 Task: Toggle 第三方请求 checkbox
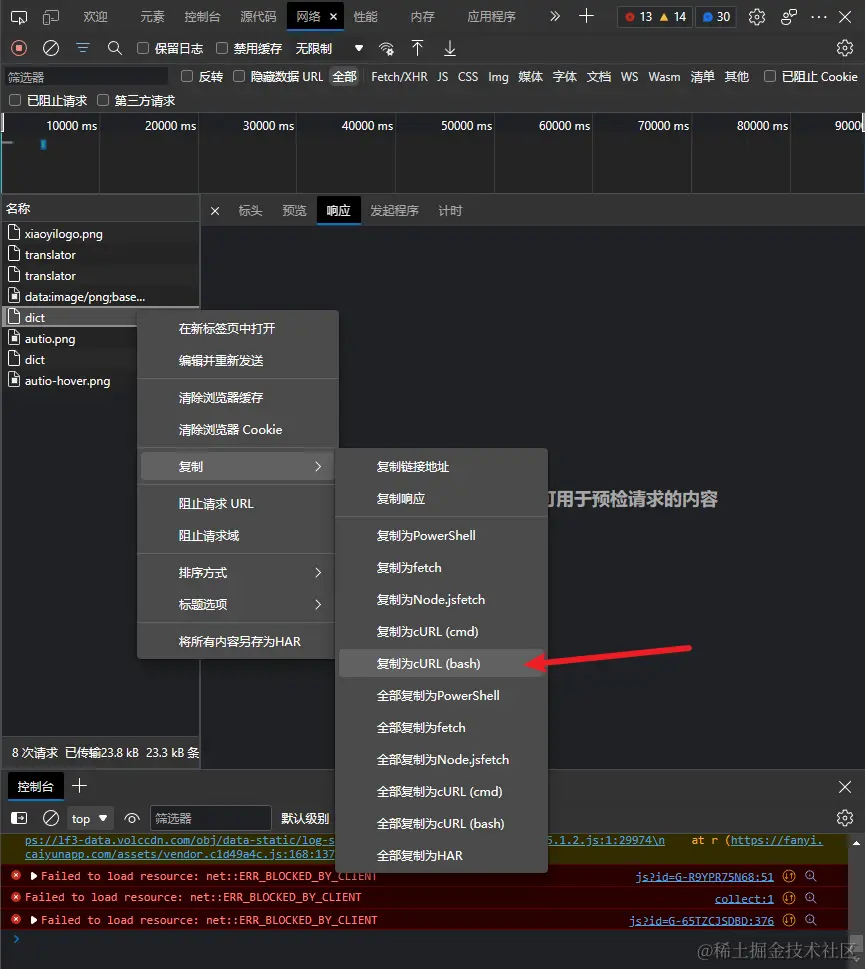(x=103, y=100)
